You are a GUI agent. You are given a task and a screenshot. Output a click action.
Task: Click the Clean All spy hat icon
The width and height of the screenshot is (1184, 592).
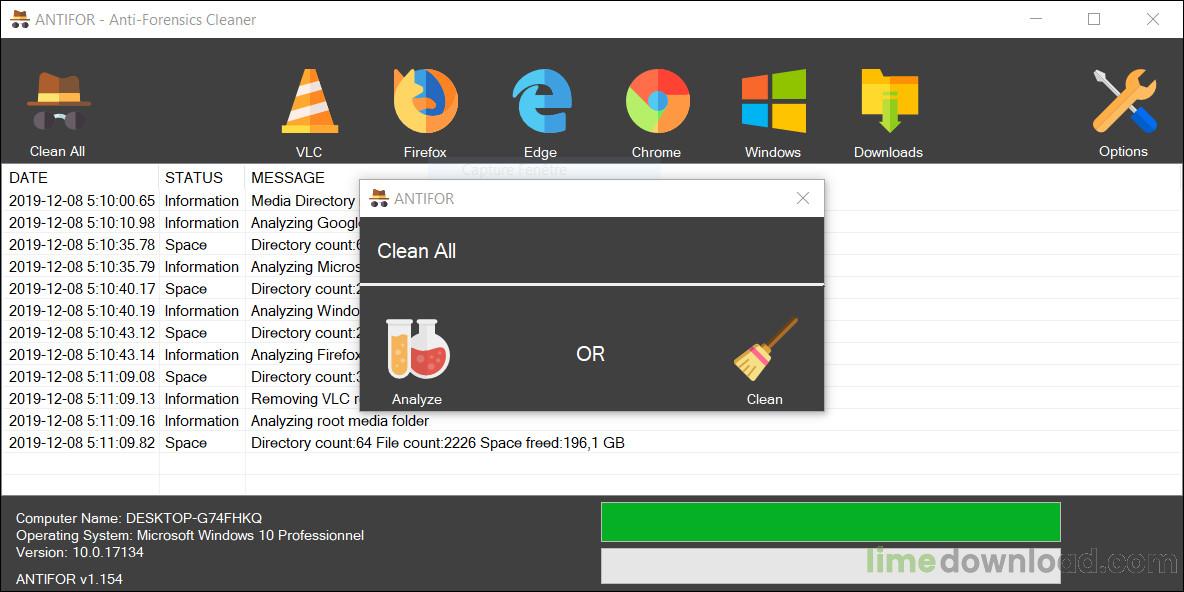(58, 104)
